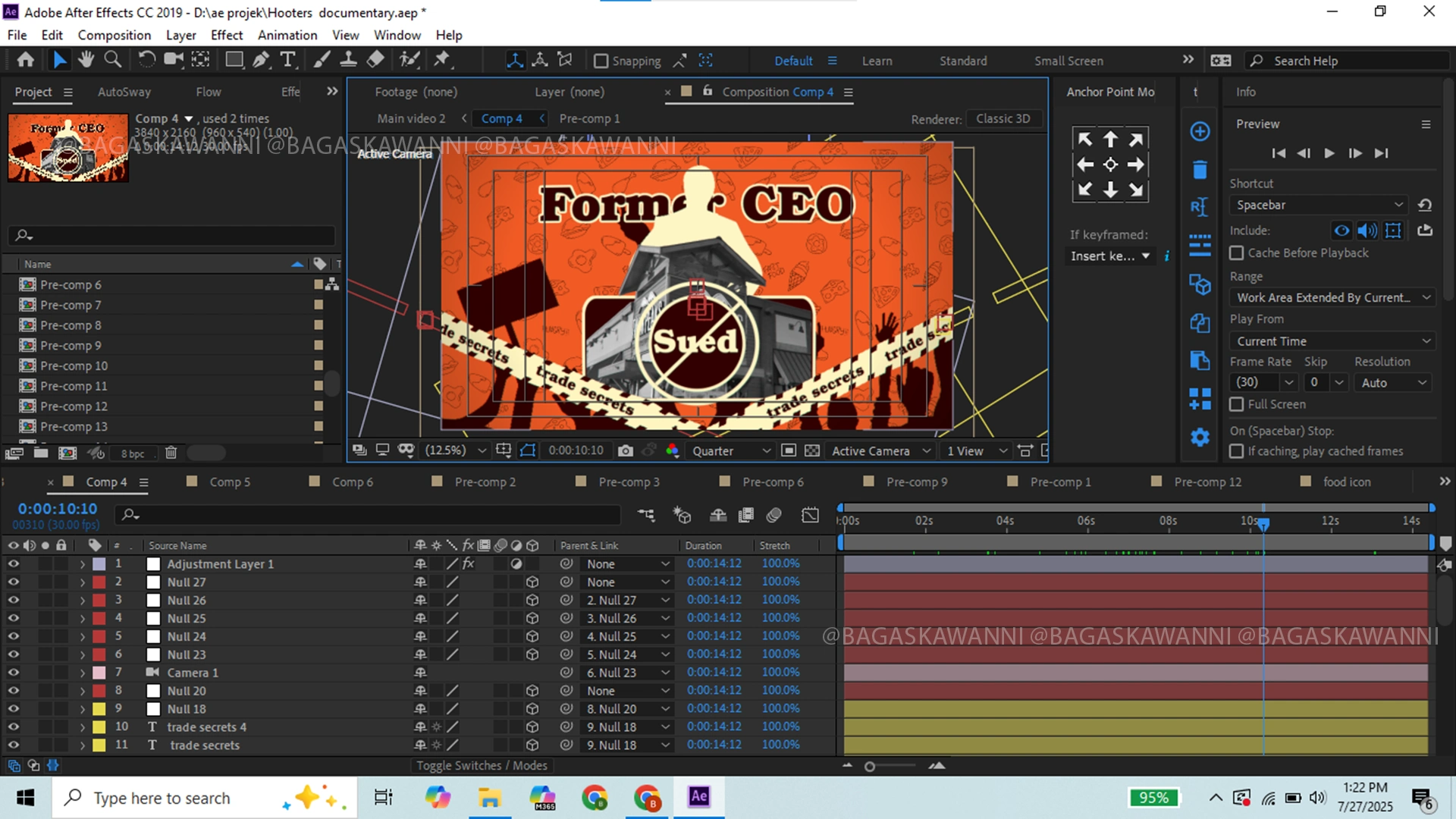
Task: Jump to first frame in Preview panel
Action: (x=1279, y=153)
